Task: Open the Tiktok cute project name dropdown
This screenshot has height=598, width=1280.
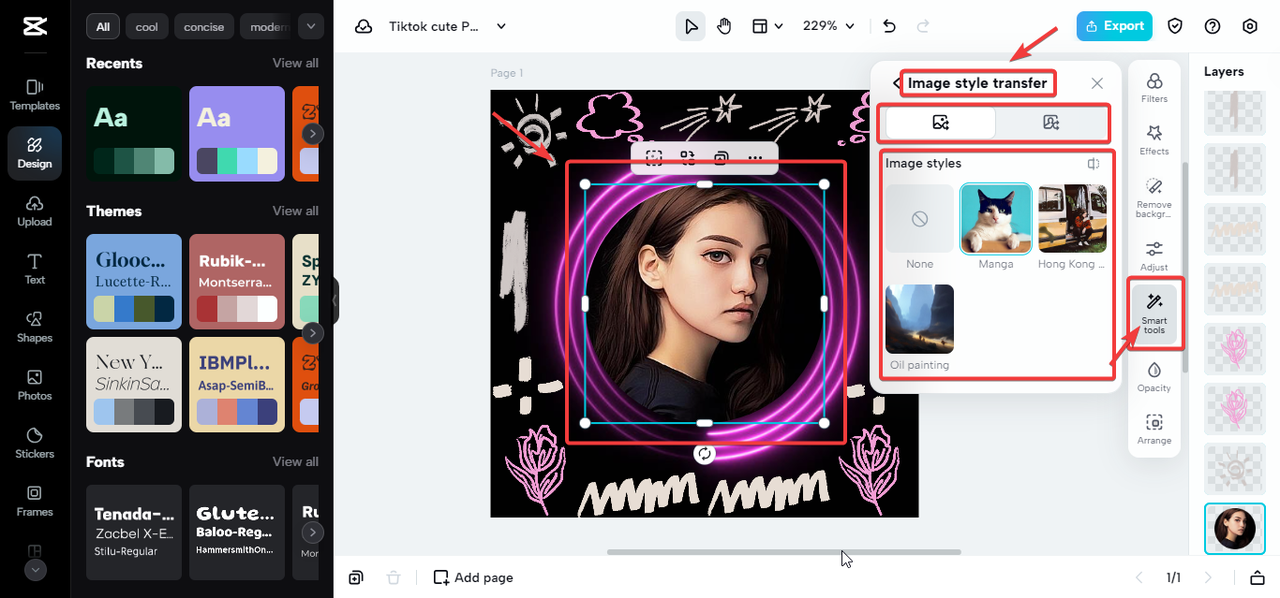Action: [448, 26]
